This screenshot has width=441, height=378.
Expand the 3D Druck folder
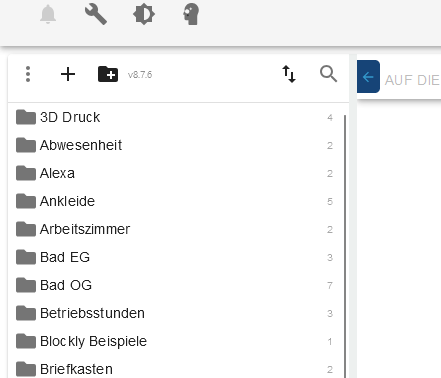coord(175,117)
